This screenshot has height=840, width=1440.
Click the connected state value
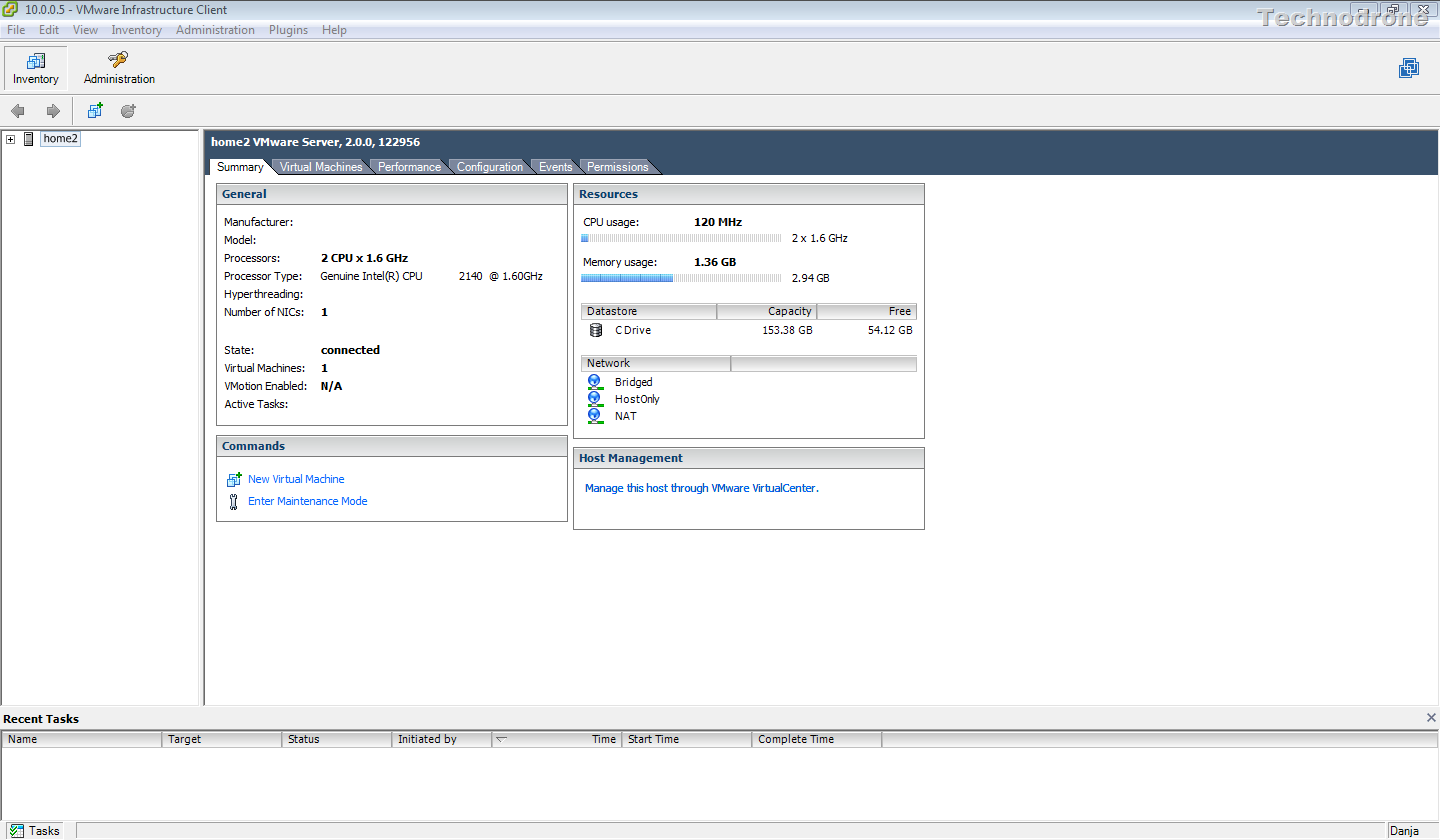(x=350, y=350)
